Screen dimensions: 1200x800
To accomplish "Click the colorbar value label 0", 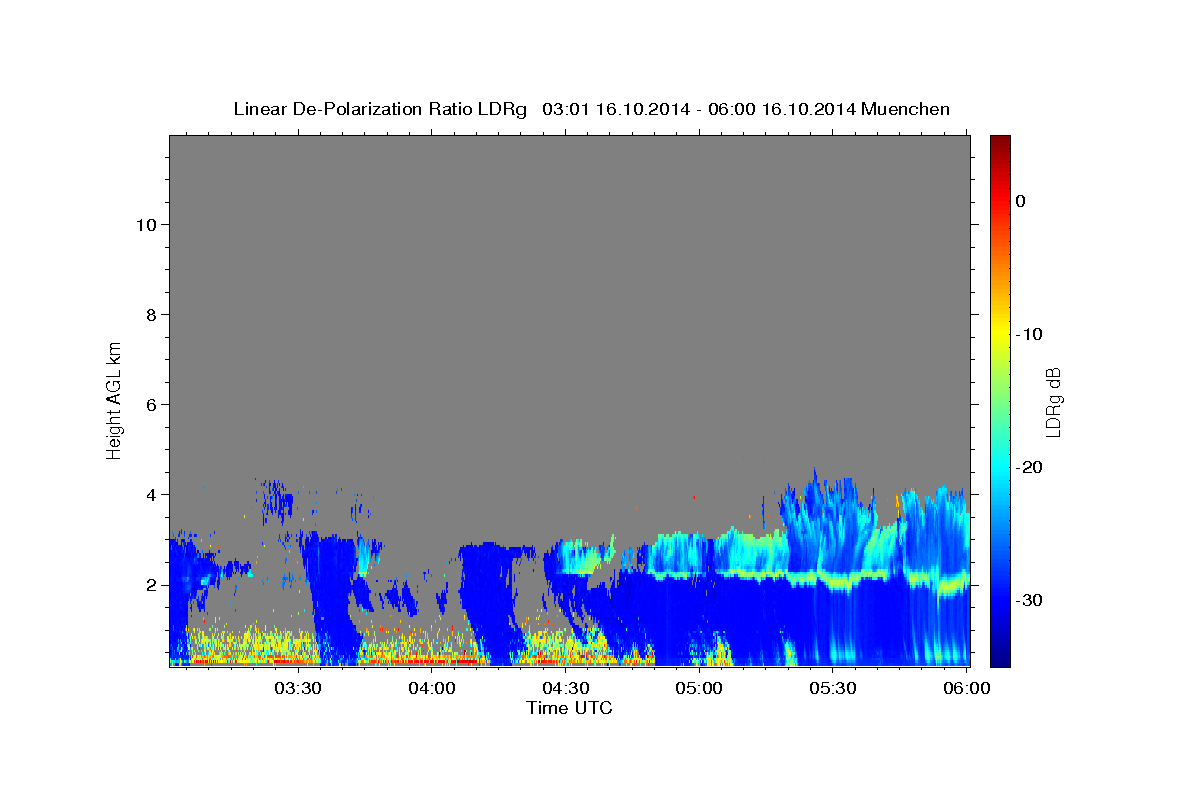I will pyautogui.click(x=1020, y=201).
